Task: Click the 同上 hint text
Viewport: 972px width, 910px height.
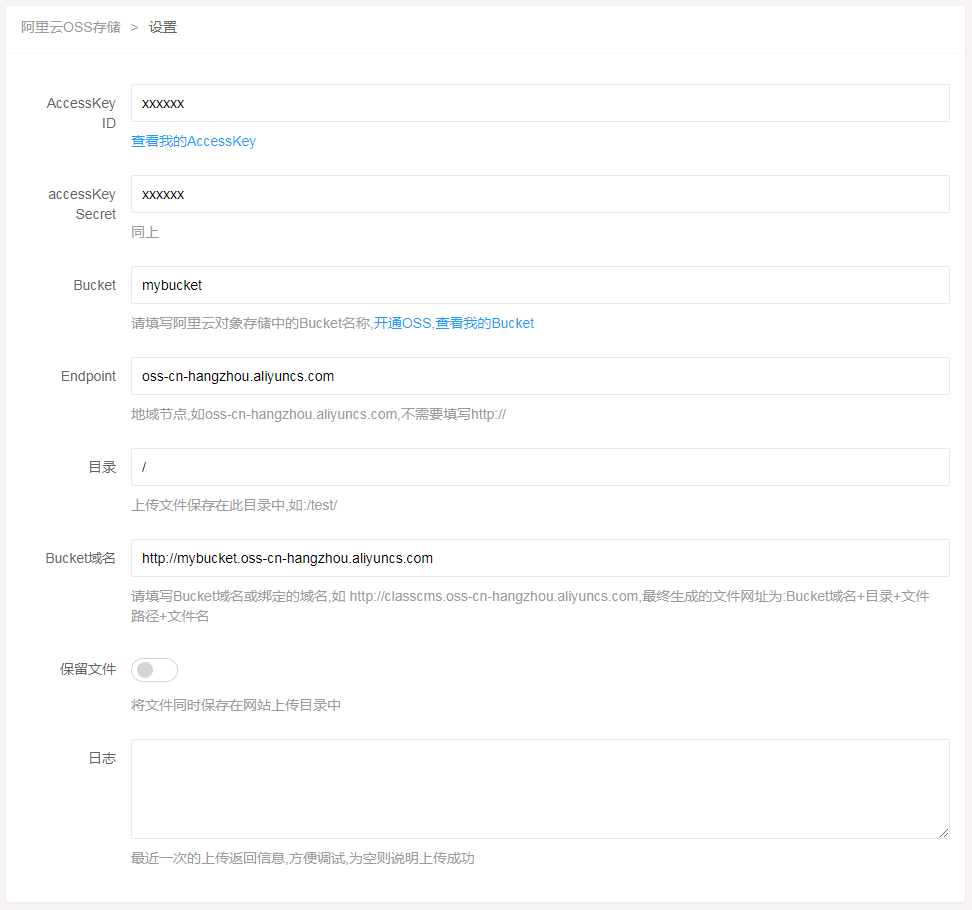Action: click(145, 232)
